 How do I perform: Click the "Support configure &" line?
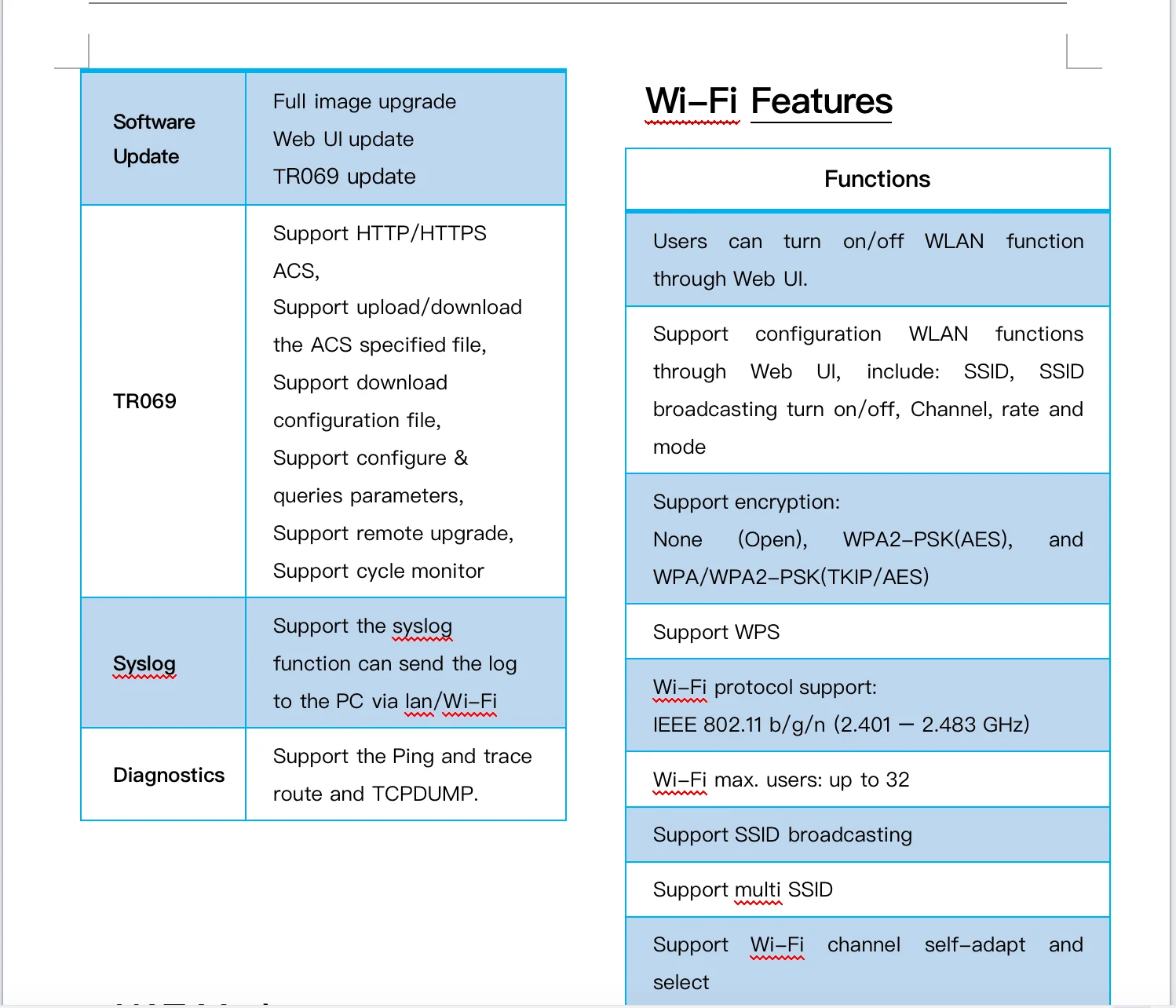click(371, 458)
